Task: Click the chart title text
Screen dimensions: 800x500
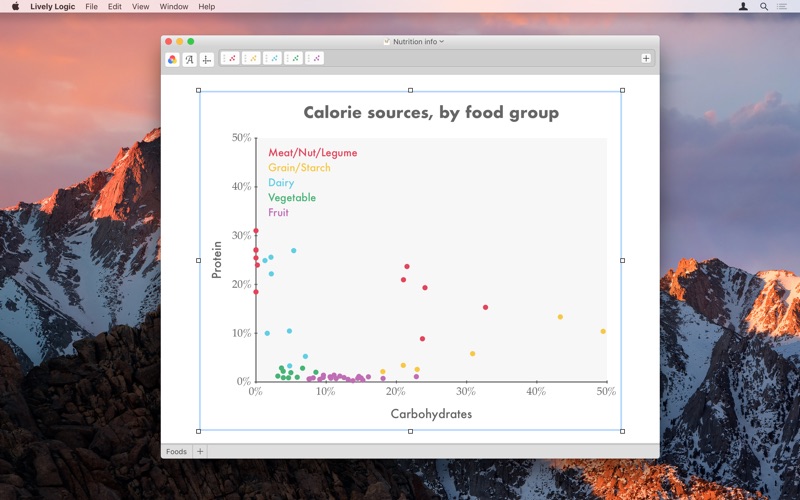Action: pos(431,112)
